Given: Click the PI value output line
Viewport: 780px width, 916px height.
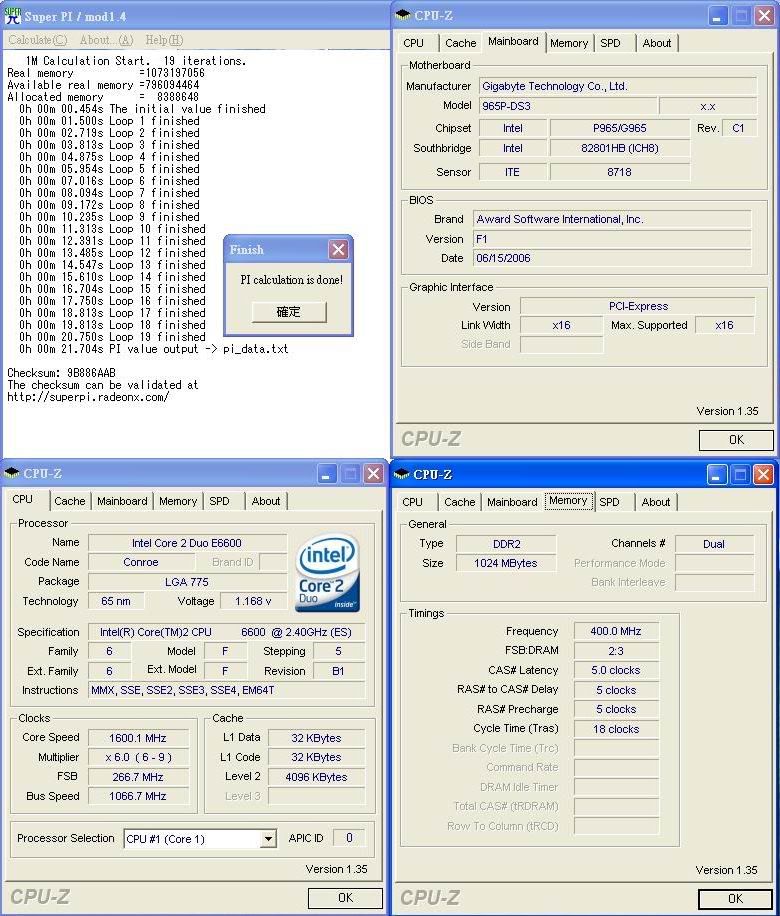Looking at the screenshot, I should point(154,349).
